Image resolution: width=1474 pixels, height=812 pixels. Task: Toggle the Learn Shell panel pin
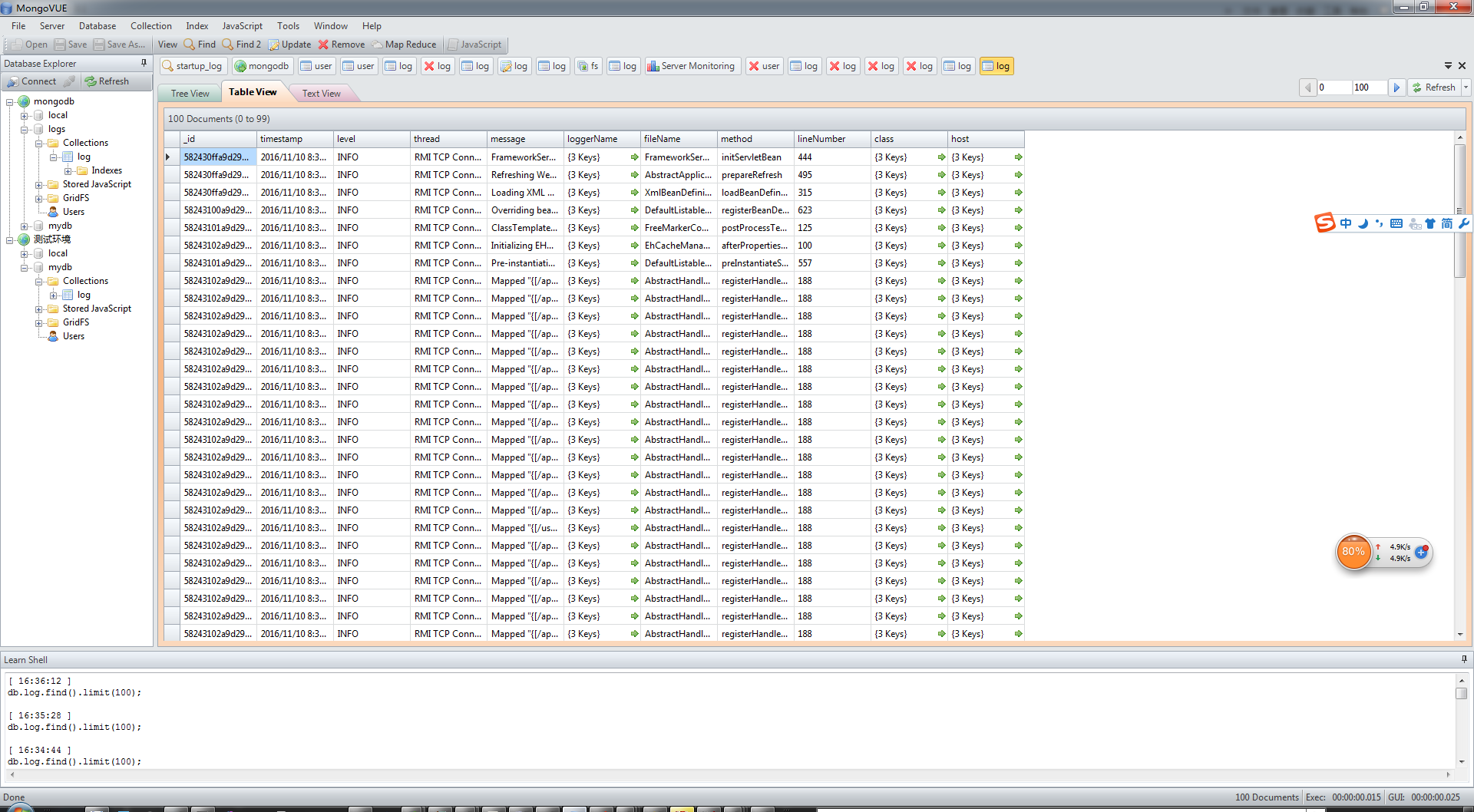click(1464, 659)
